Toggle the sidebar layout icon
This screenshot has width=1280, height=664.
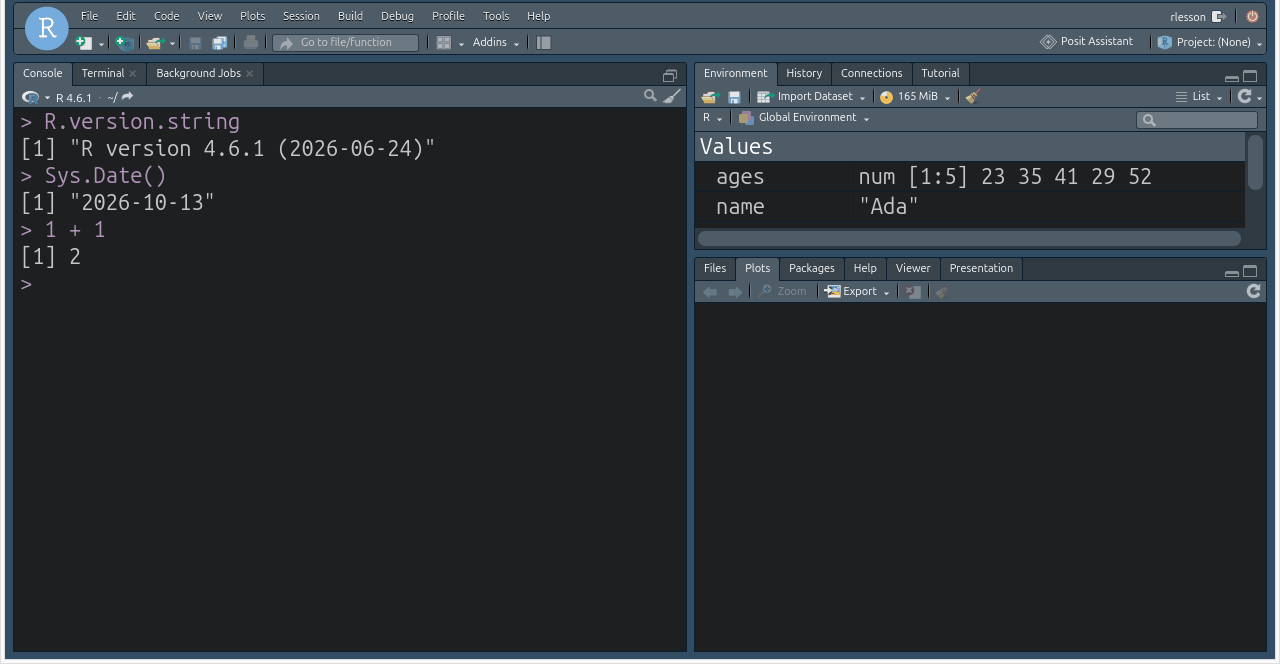[x=543, y=43]
